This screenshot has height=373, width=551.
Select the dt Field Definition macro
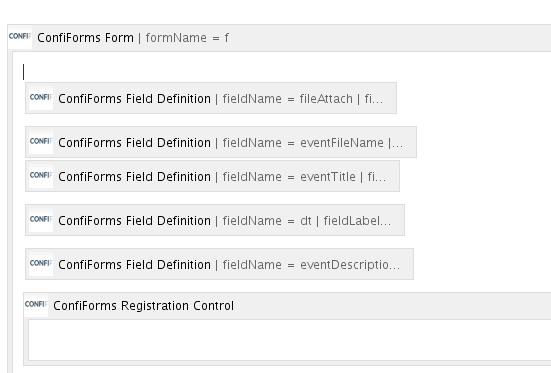coord(215,220)
